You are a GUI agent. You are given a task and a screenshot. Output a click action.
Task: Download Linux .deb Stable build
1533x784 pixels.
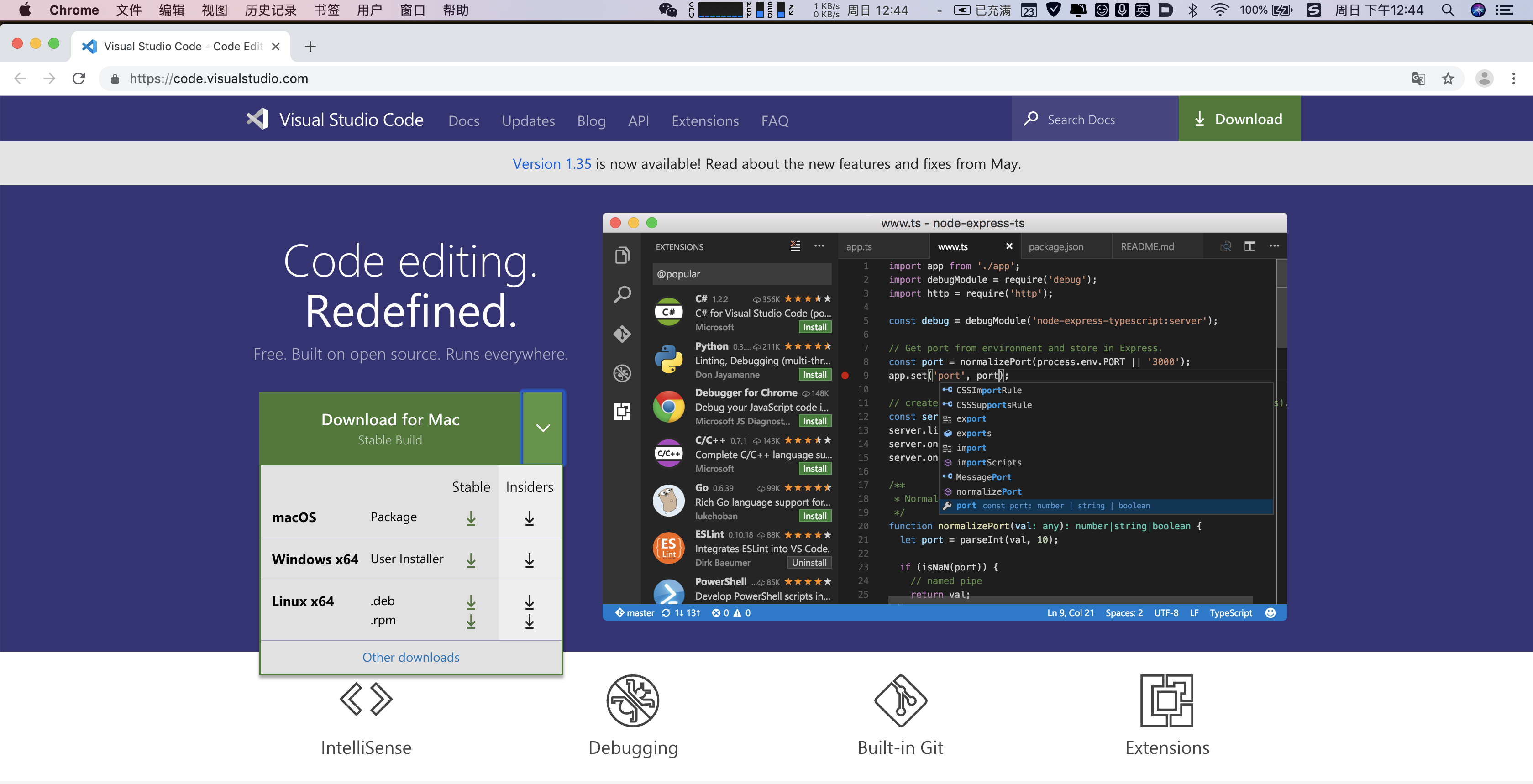coord(471,602)
